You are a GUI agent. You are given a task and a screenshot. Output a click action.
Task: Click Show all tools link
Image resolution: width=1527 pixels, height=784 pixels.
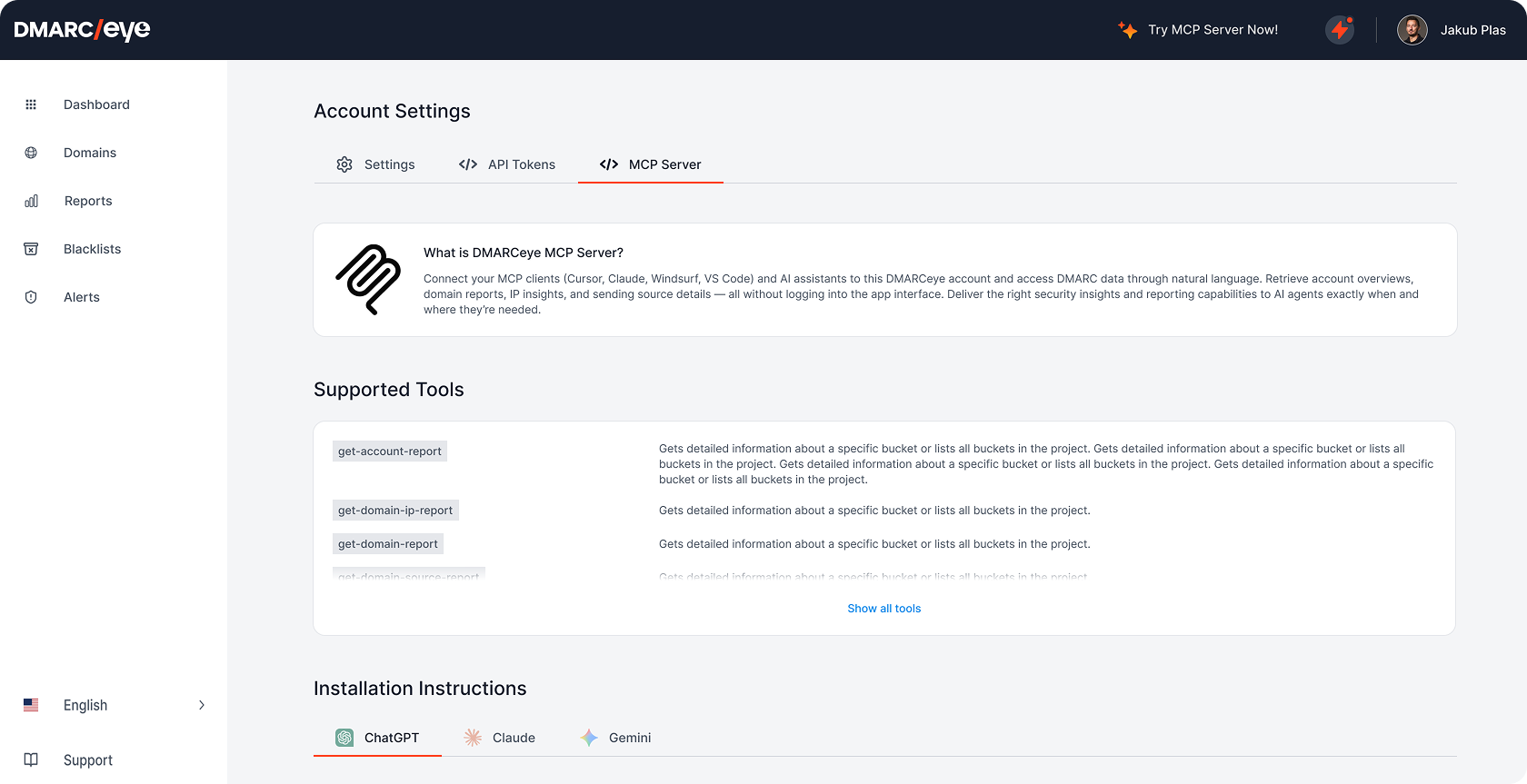(883, 609)
